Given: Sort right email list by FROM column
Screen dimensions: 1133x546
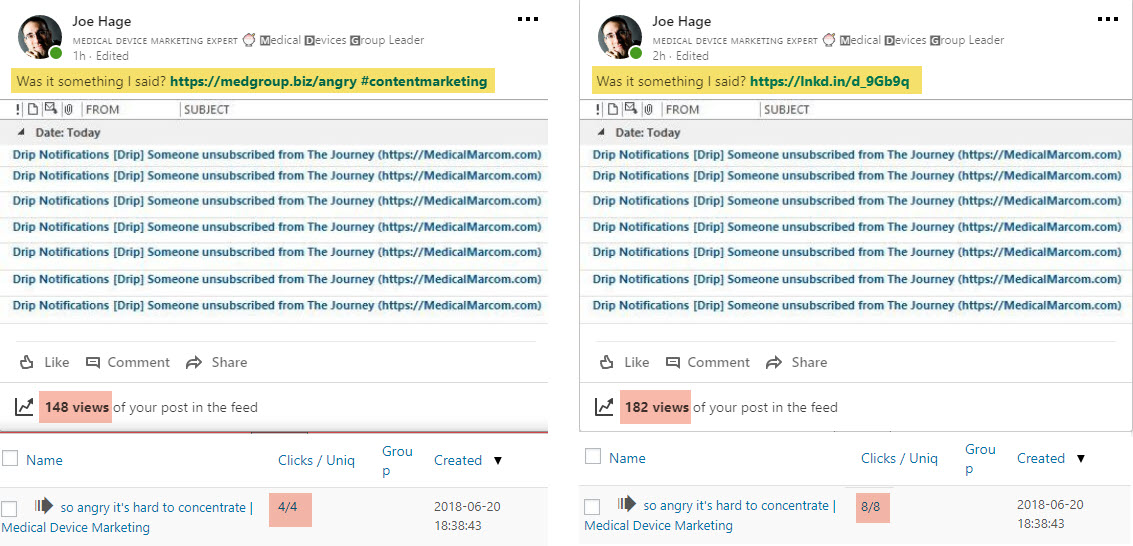Looking at the screenshot, I should click(x=682, y=110).
